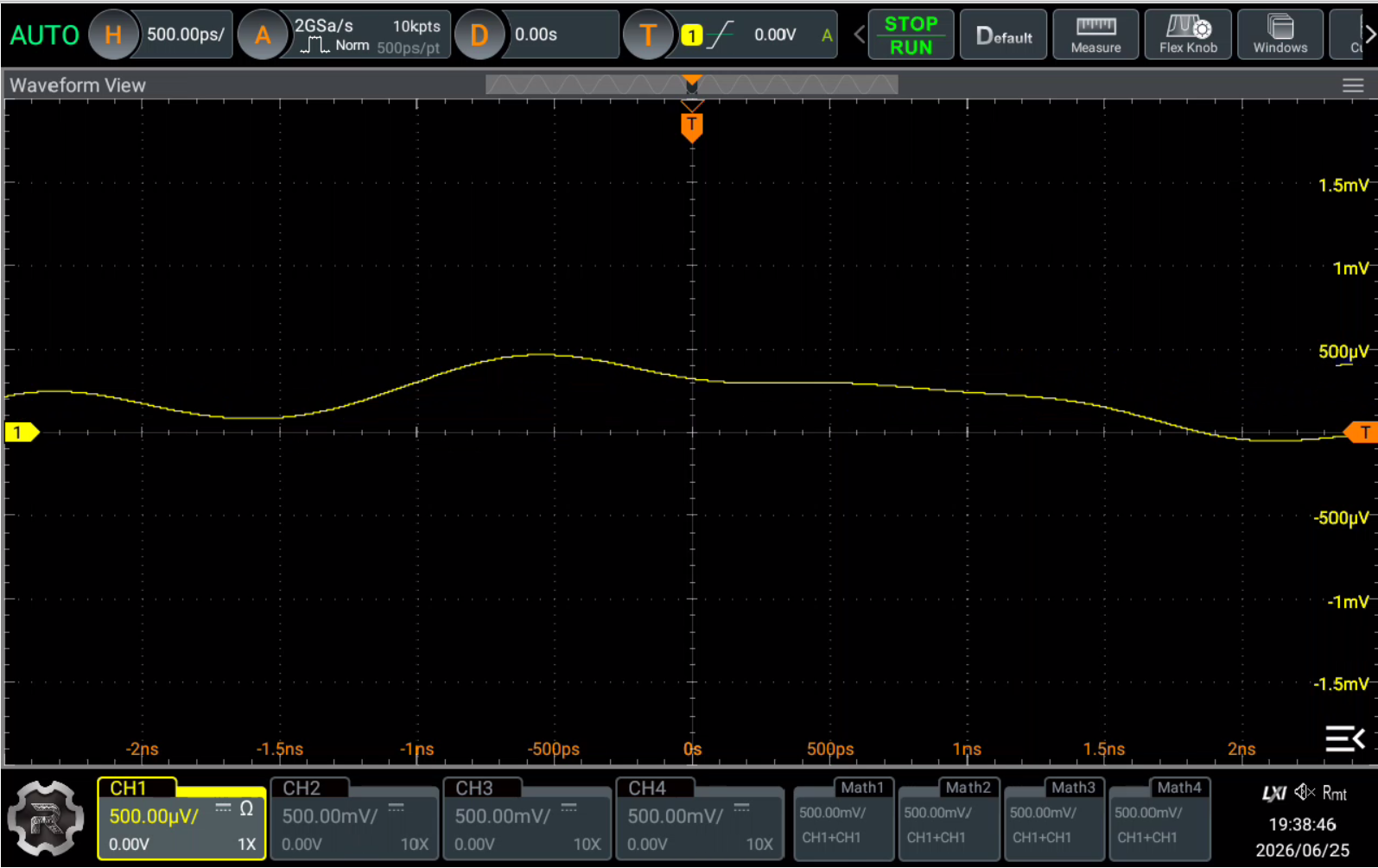
Task: Click the trigger A mode letter
Action: click(x=827, y=35)
